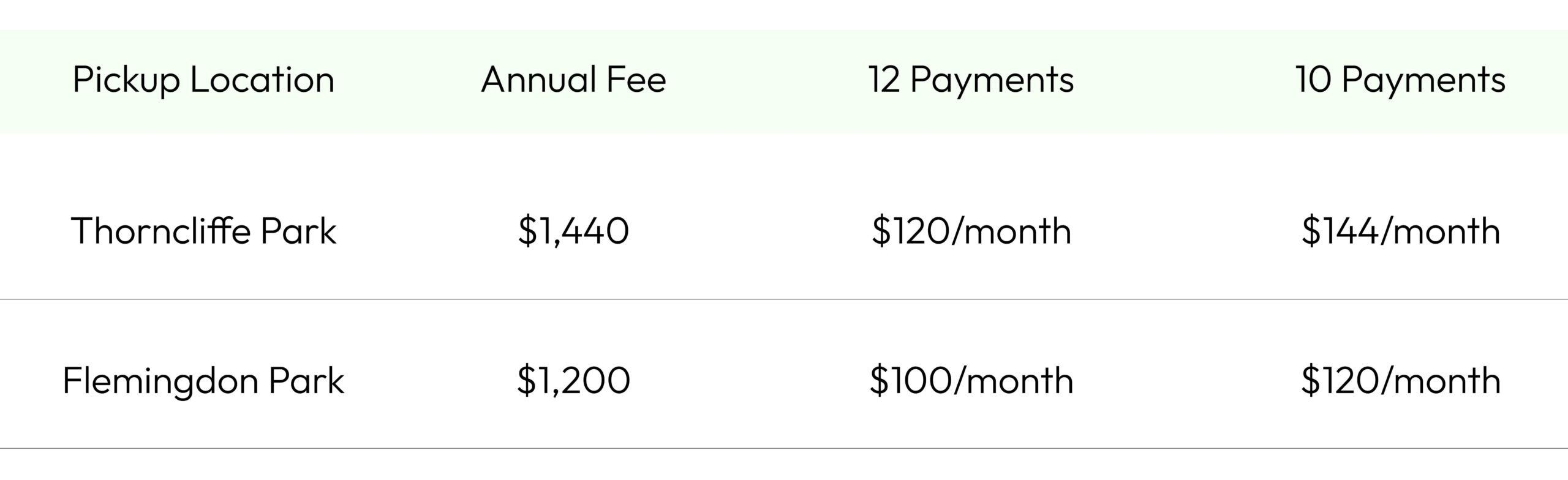
Task: Click the Thorncliffe Park location cell
Action: point(204,231)
